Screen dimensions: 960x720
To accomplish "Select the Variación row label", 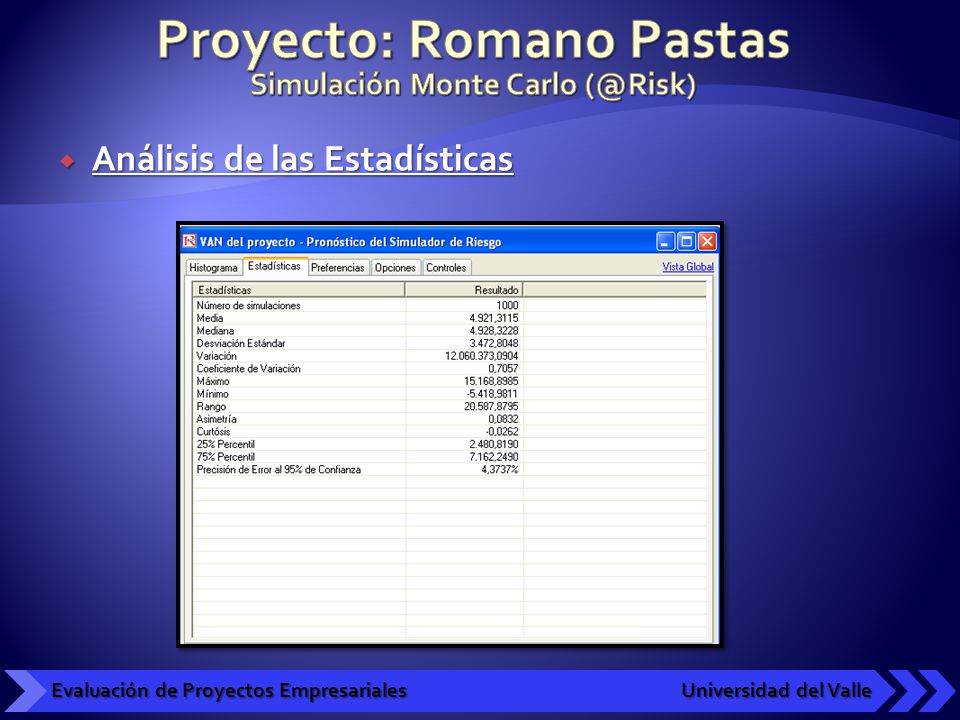I will click(x=216, y=356).
